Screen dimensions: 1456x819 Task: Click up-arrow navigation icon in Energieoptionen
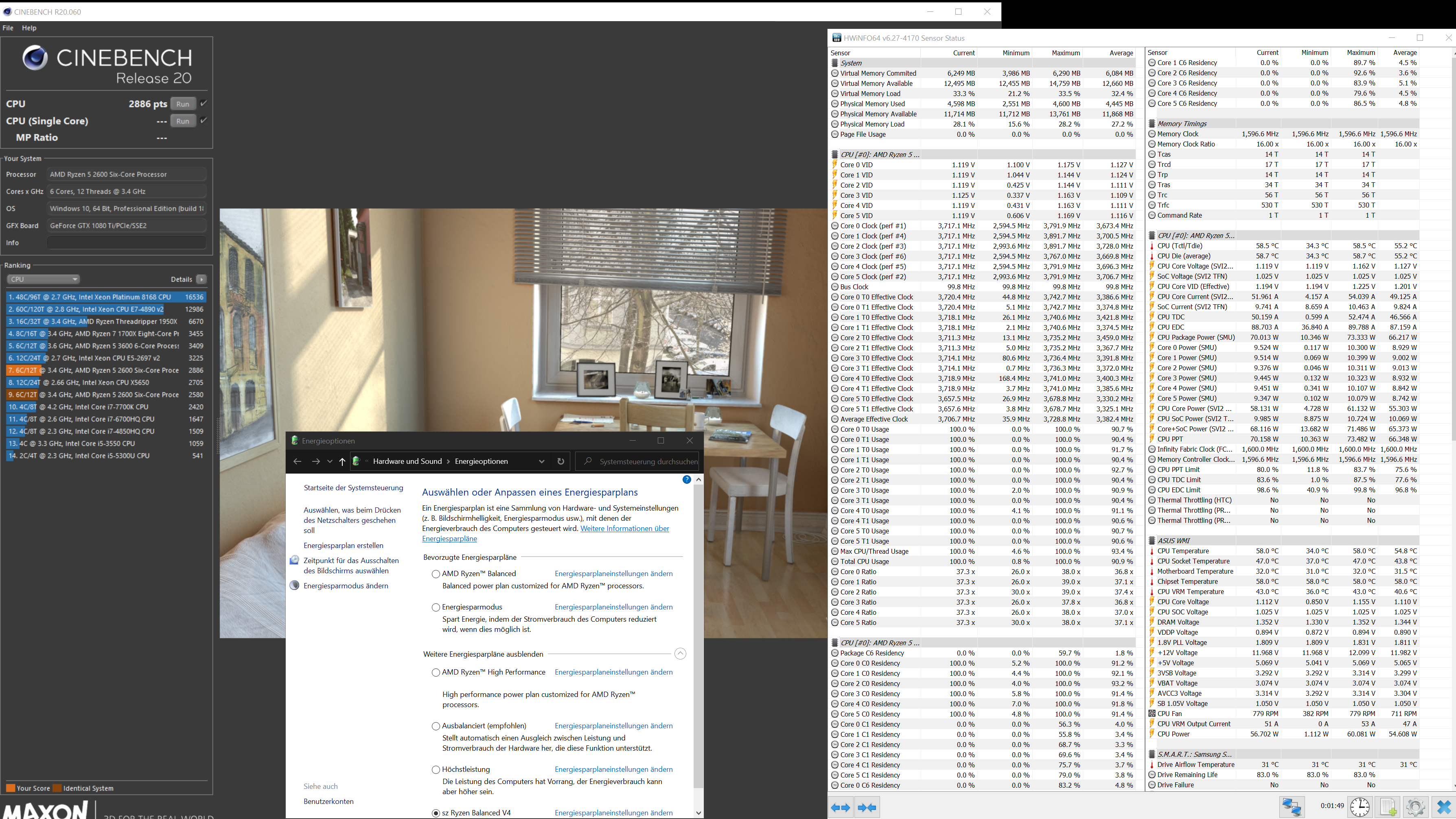pyautogui.click(x=342, y=461)
